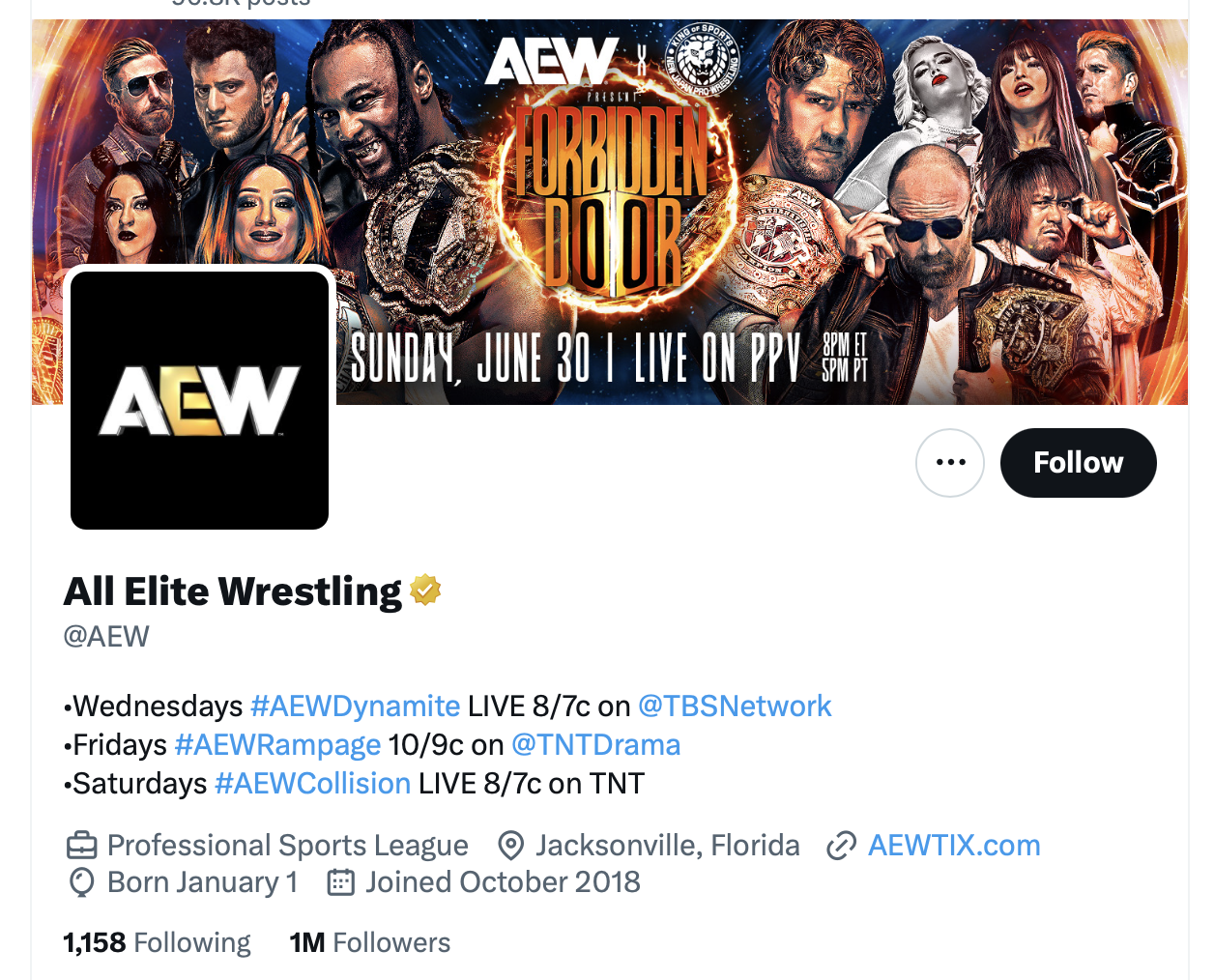Viewport: 1214px width, 980px height.
Task: Select the Professional Sports League category label
Action: 288,846
